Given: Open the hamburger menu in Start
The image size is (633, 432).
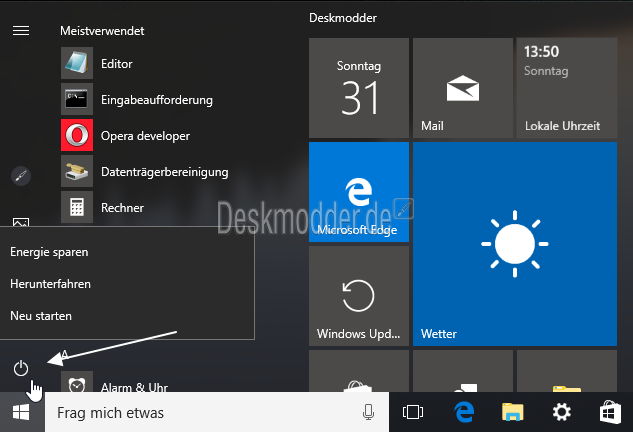Looking at the screenshot, I should pos(21,31).
